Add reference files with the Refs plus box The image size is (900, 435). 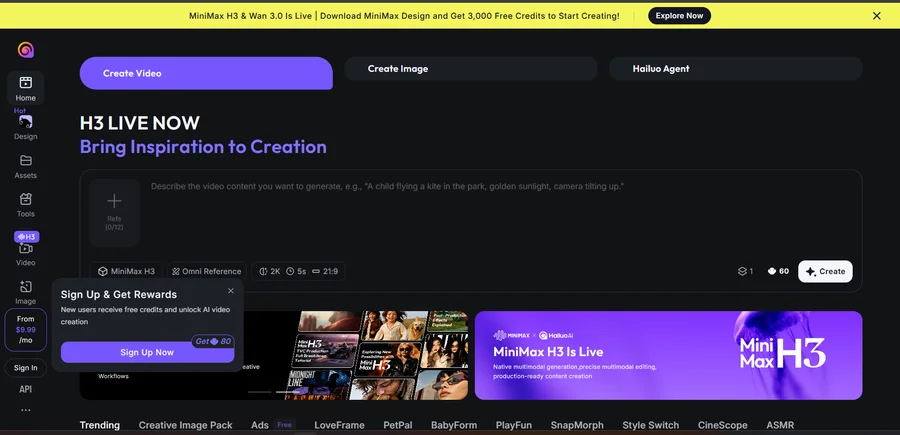pyautogui.click(x=114, y=213)
